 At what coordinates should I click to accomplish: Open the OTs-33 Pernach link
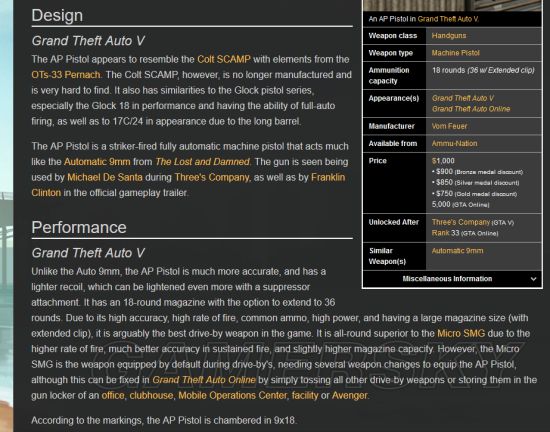click(x=66, y=75)
